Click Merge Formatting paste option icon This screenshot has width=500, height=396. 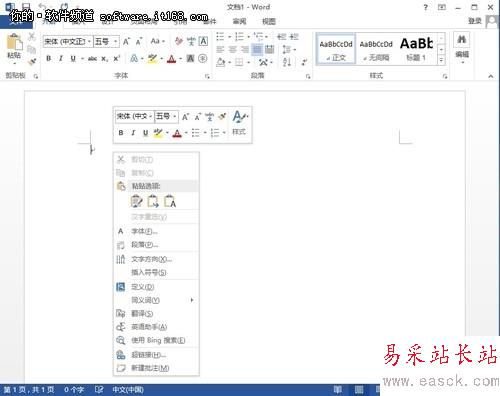pyautogui.click(x=153, y=201)
